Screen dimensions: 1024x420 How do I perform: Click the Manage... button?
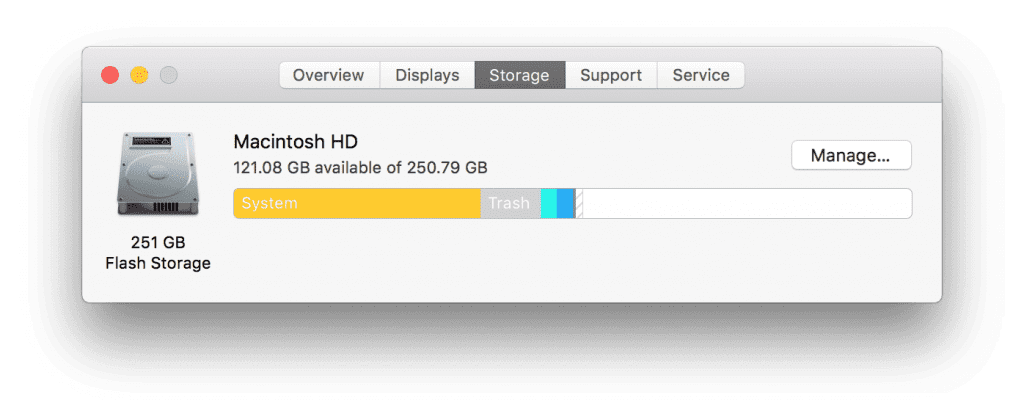851,155
